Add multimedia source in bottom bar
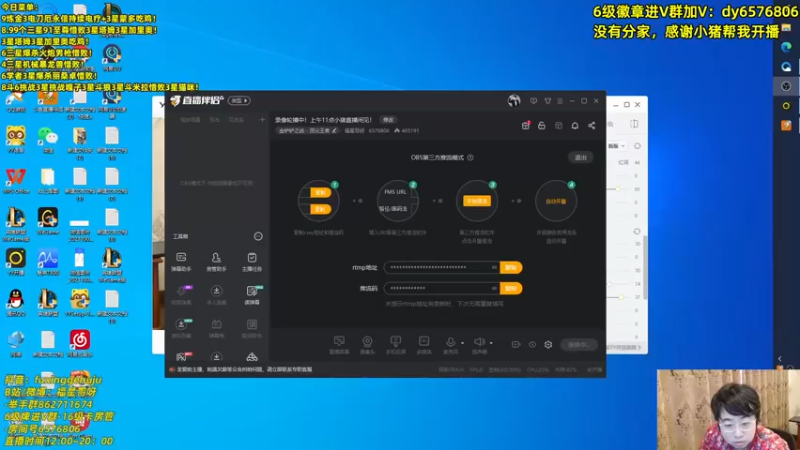Image resolution: width=800 pixels, height=450 pixels. (x=424, y=344)
